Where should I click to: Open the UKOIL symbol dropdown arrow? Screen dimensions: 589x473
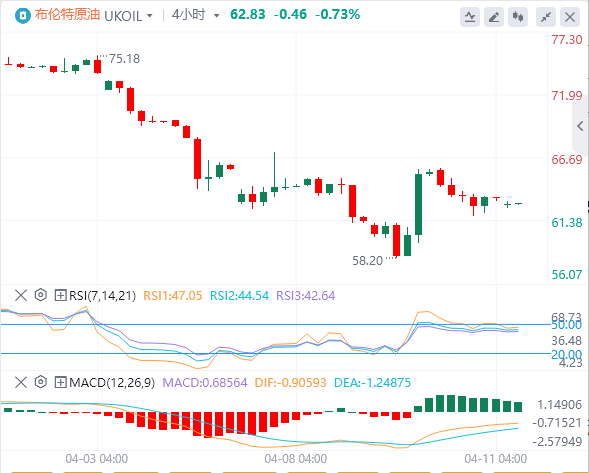(x=150, y=16)
